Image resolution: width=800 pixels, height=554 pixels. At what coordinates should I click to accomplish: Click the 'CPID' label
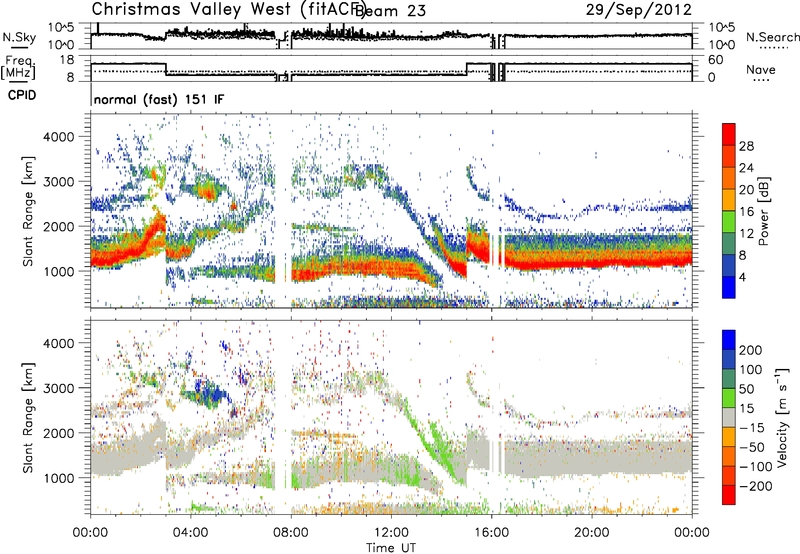(22, 95)
